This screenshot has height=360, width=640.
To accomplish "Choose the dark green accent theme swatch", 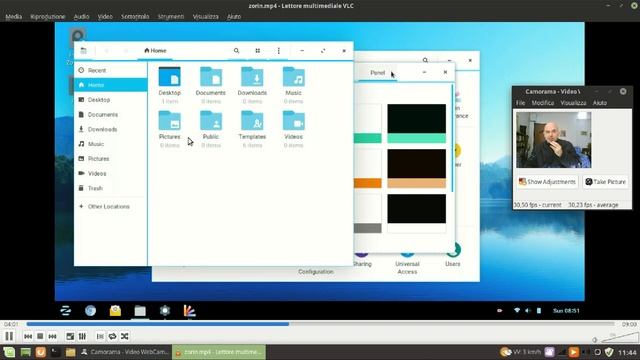I will point(417,123).
